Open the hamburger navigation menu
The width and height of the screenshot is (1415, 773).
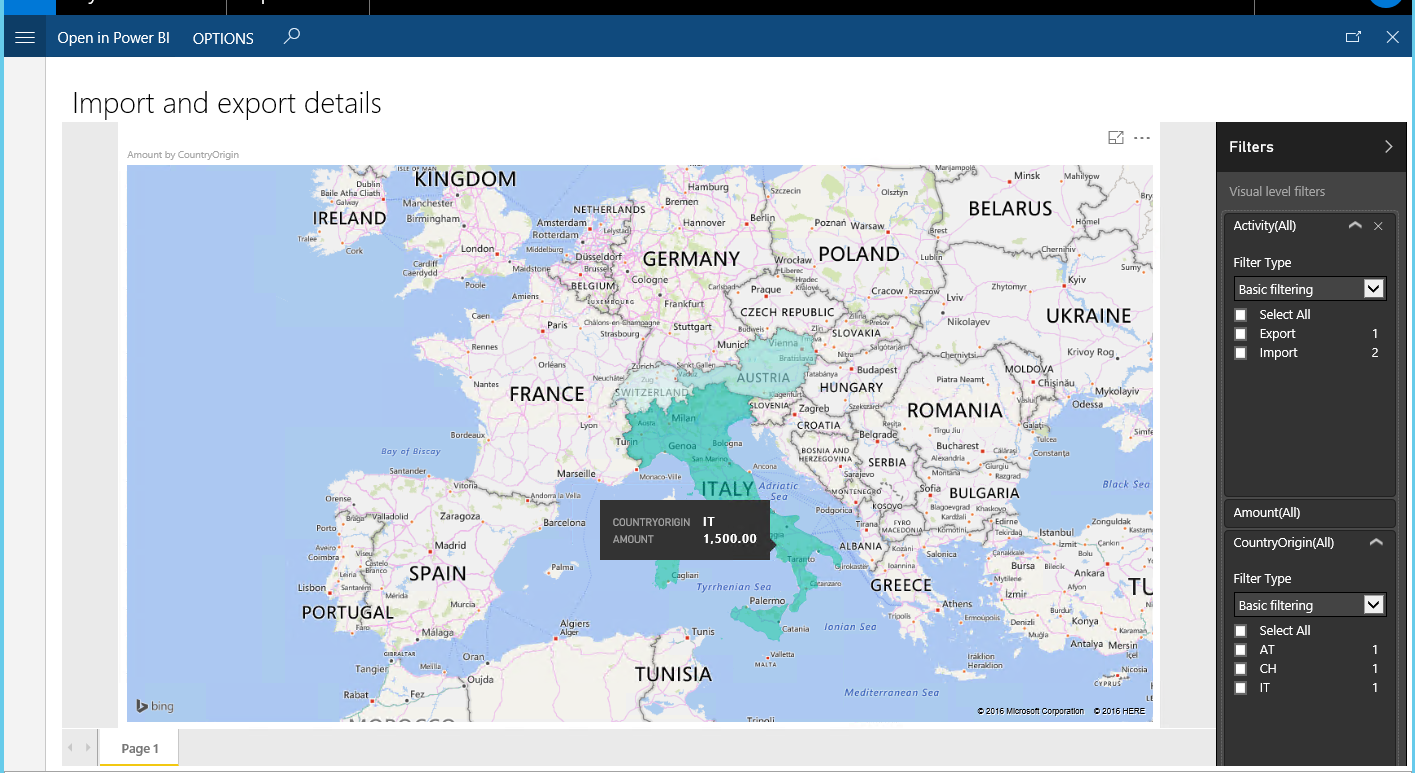tap(26, 38)
